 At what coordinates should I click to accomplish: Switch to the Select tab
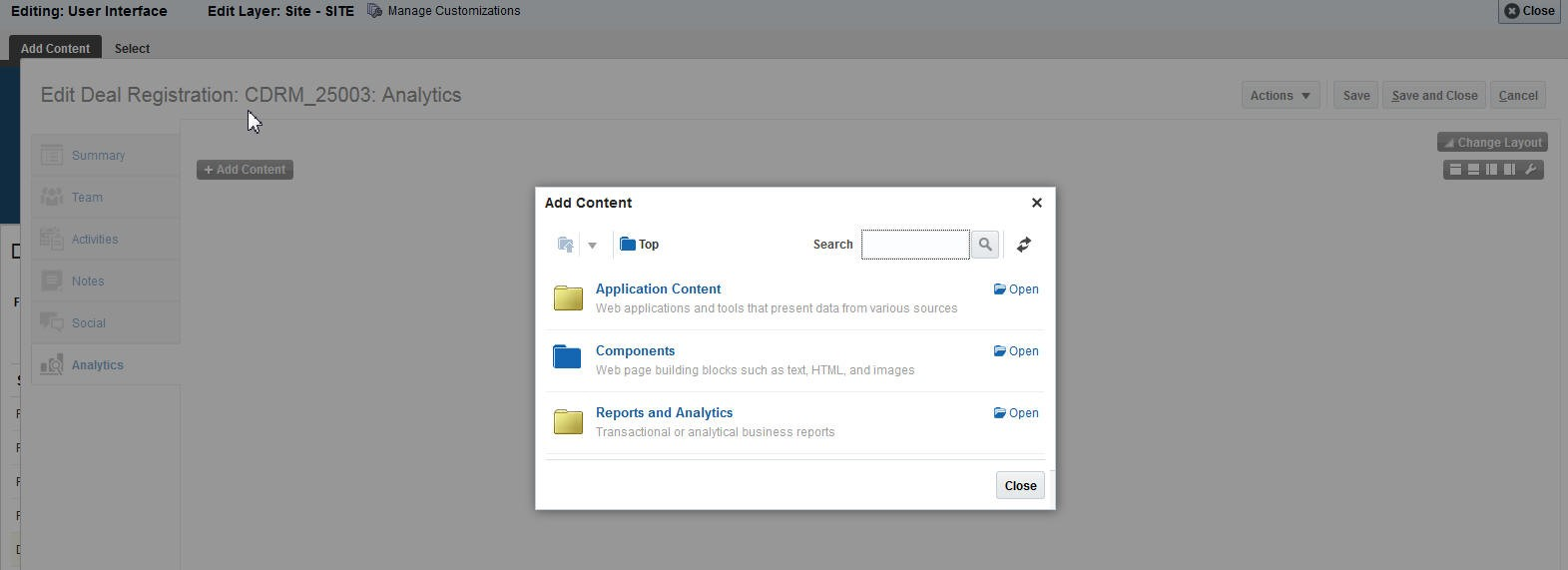point(132,49)
